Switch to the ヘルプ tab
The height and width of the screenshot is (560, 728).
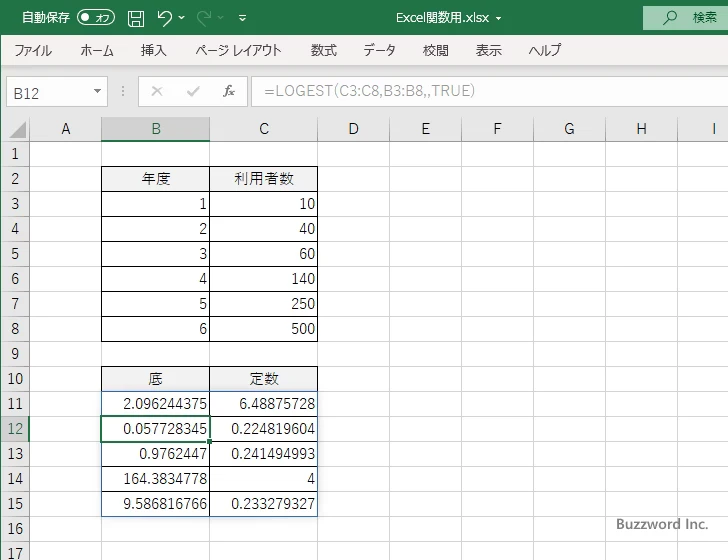pos(545,50)
